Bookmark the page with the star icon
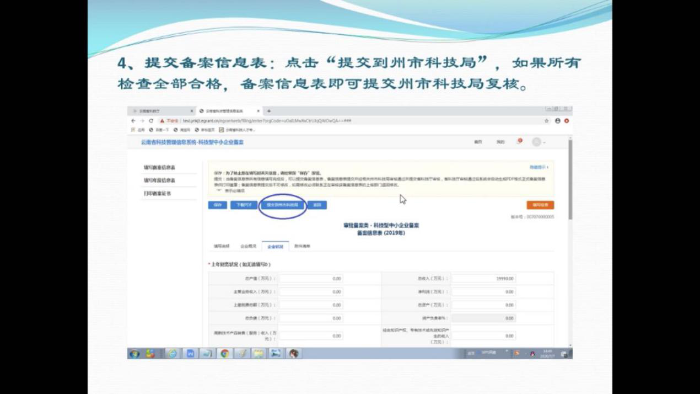 click(546, 121)
